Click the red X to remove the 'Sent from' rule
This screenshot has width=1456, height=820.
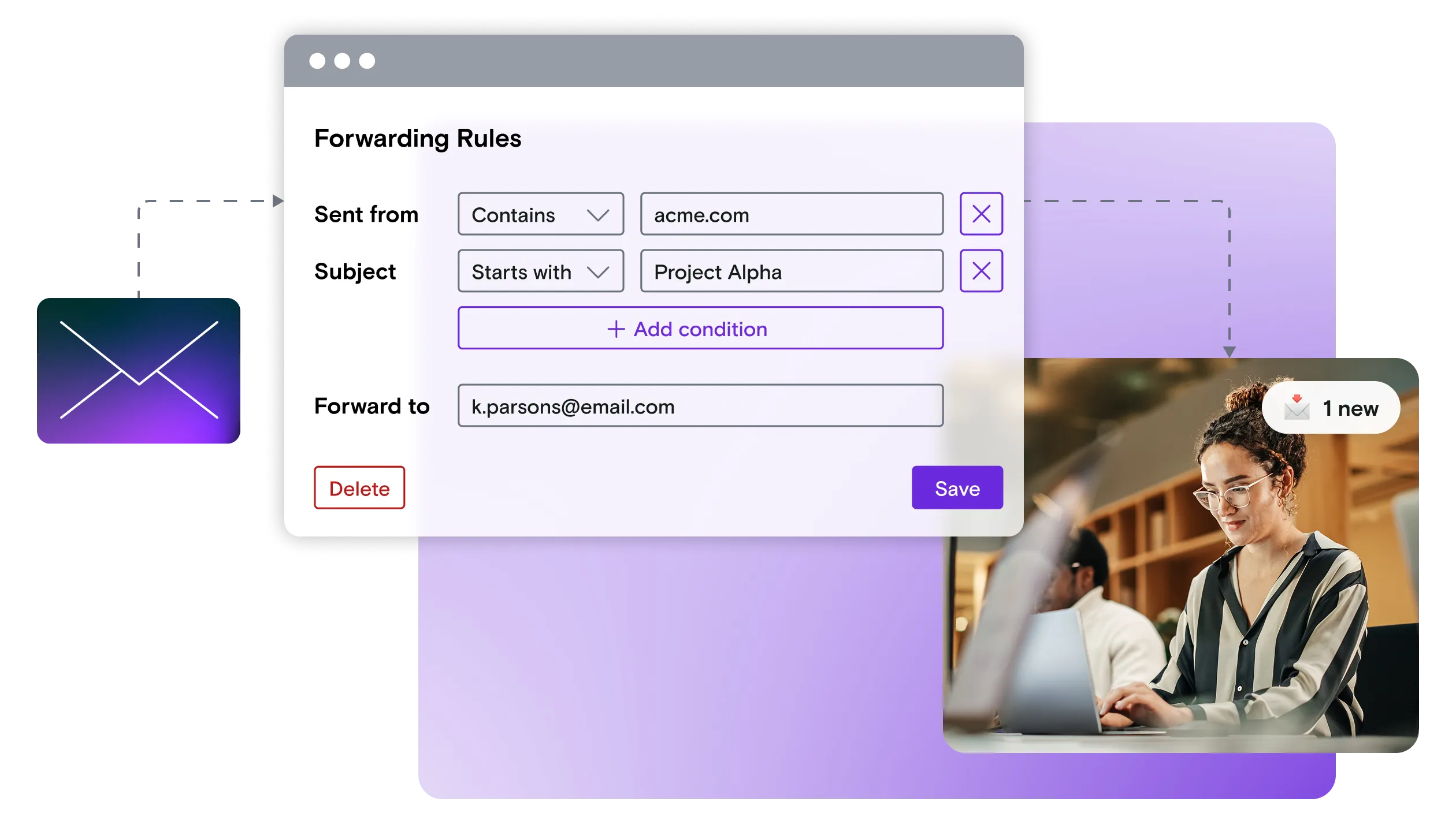981,214
